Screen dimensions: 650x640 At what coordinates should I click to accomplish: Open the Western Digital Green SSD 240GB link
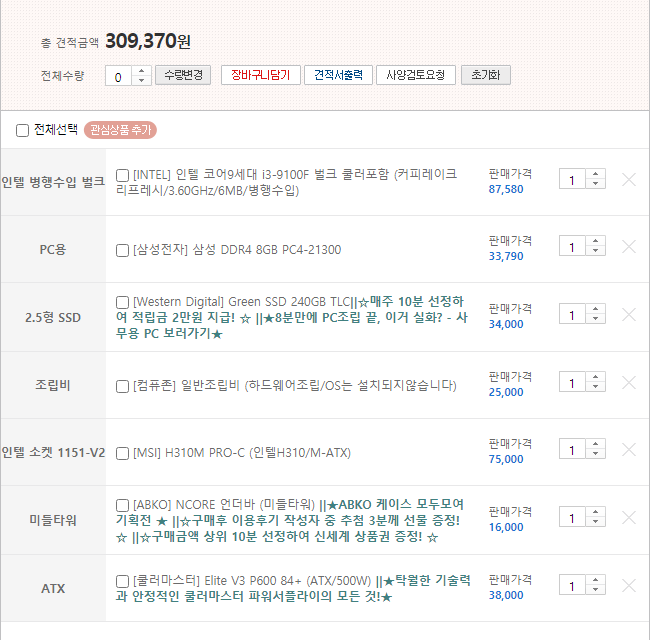(292, 317)
